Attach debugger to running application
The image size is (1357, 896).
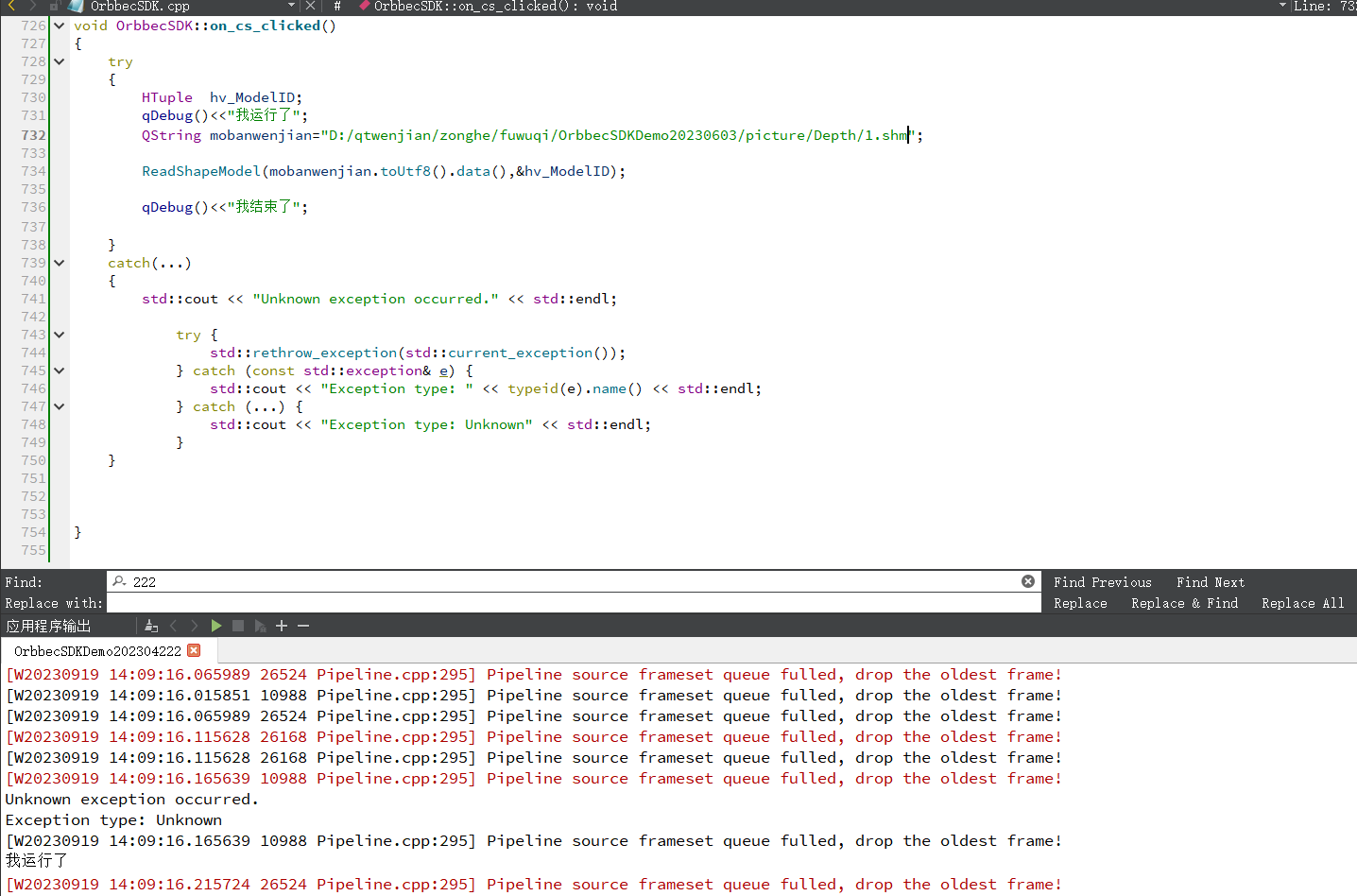[260, 626]
